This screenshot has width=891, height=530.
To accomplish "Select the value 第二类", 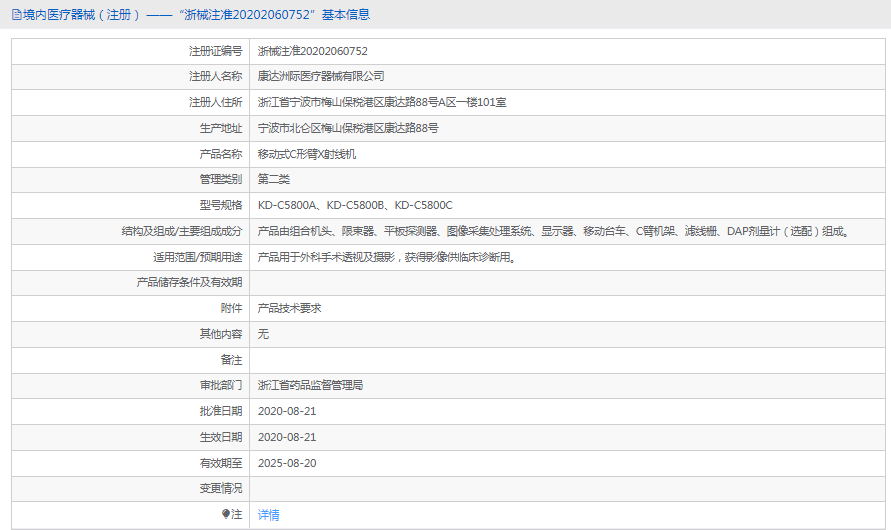I will pos(274,180).
